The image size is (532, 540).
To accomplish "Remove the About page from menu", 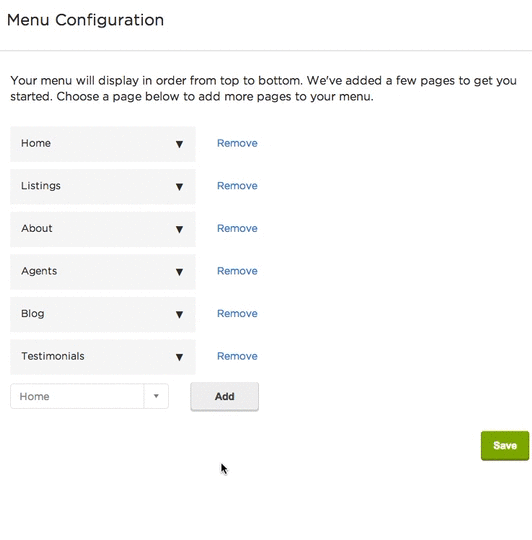I will point(237,228).
